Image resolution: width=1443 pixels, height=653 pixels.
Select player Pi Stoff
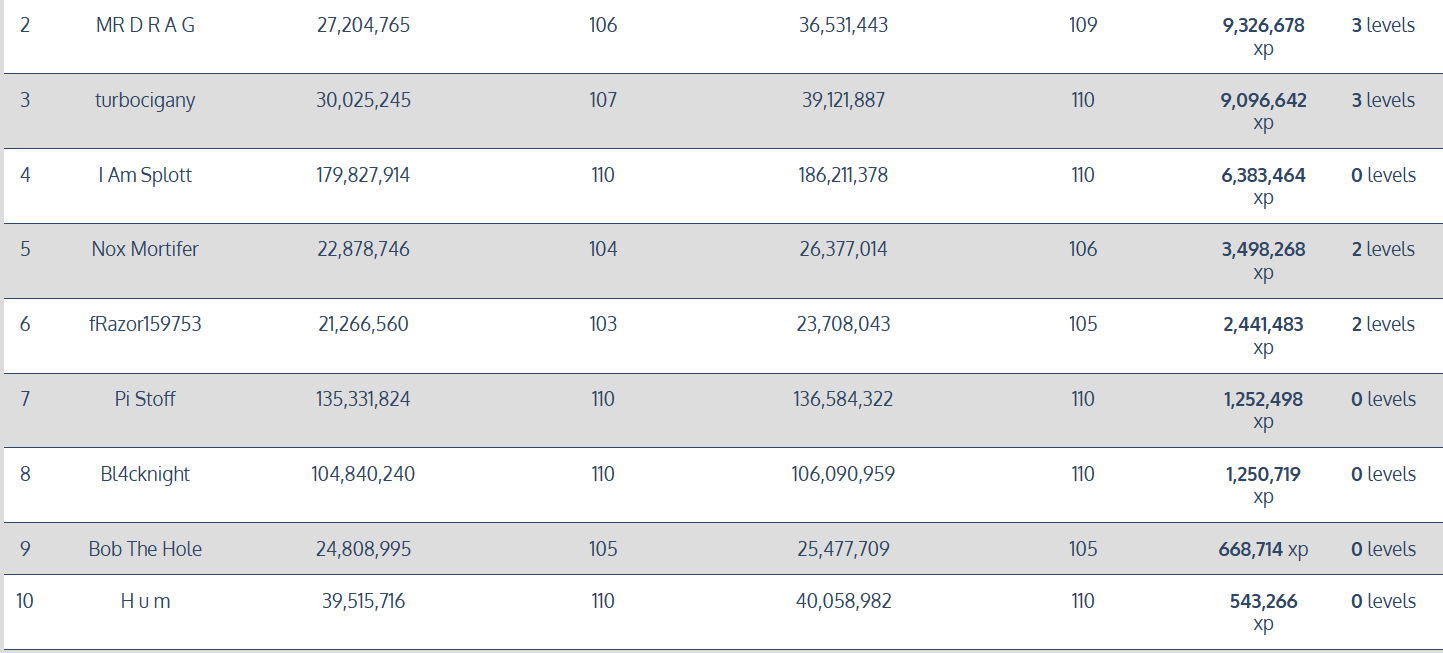pos(145,400)
